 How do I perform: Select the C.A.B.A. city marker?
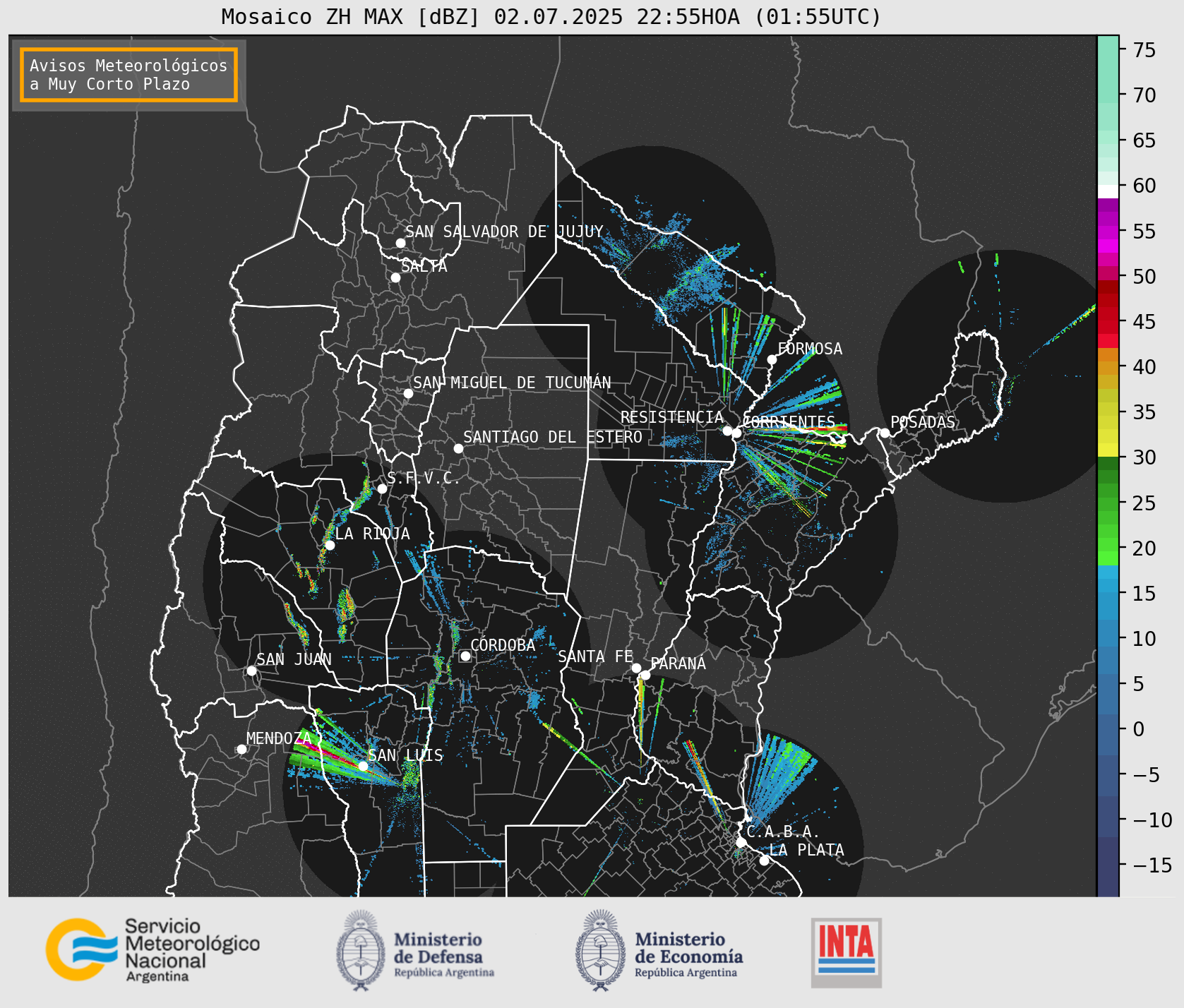pos(741,842)
